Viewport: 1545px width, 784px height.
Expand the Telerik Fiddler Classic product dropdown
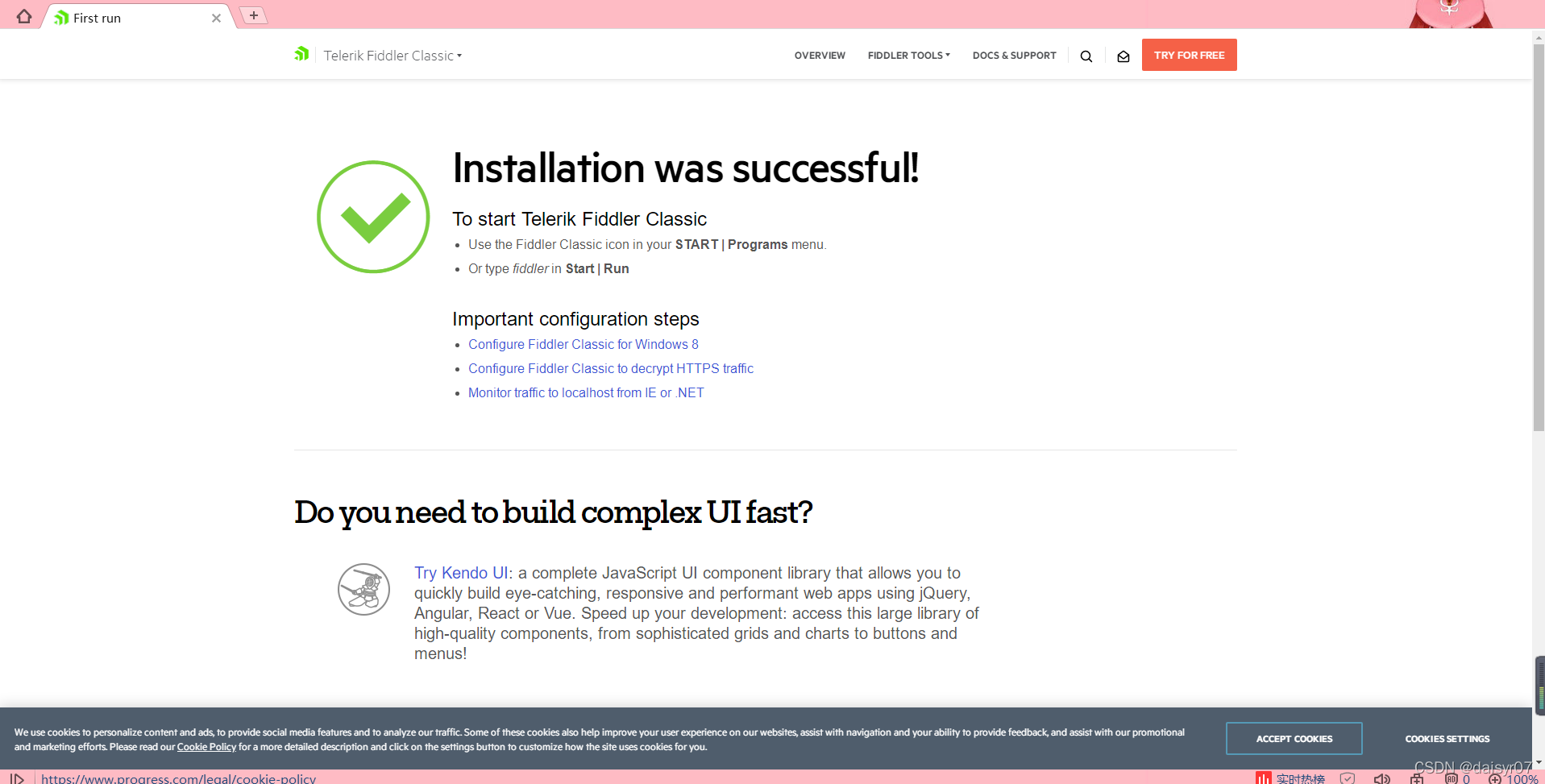(x=392, y=56)
